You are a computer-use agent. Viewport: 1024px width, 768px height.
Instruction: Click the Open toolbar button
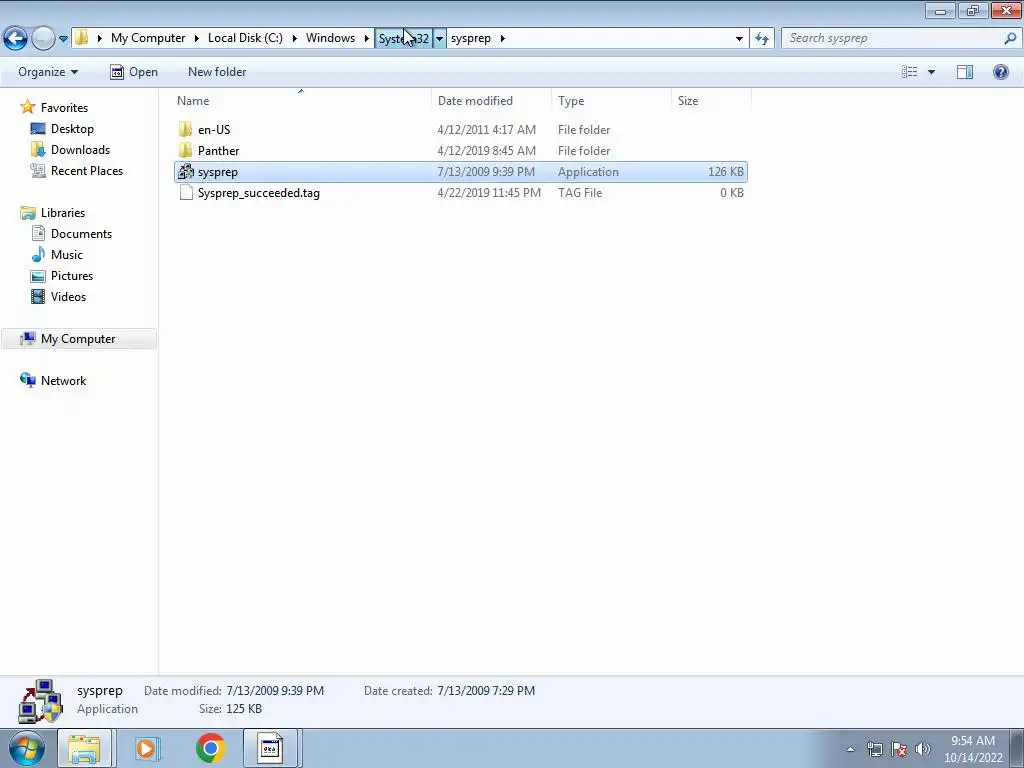pos(134,72)
